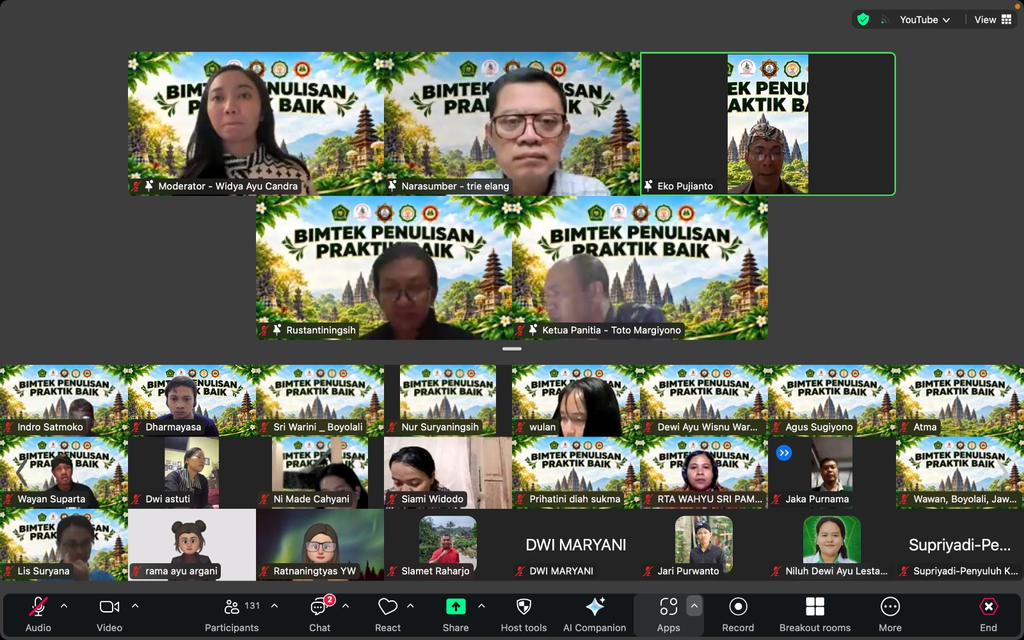This screenshot has width=1024, height=640.
Task: Go to previous page of participant thumbnails
Action: coord(21,472)
